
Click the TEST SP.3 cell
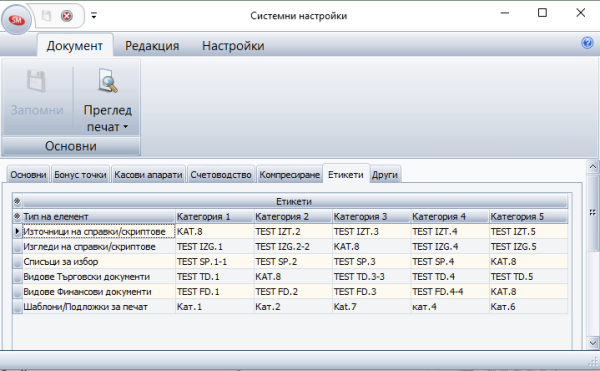pyautogui.click(x=372, y=262)
